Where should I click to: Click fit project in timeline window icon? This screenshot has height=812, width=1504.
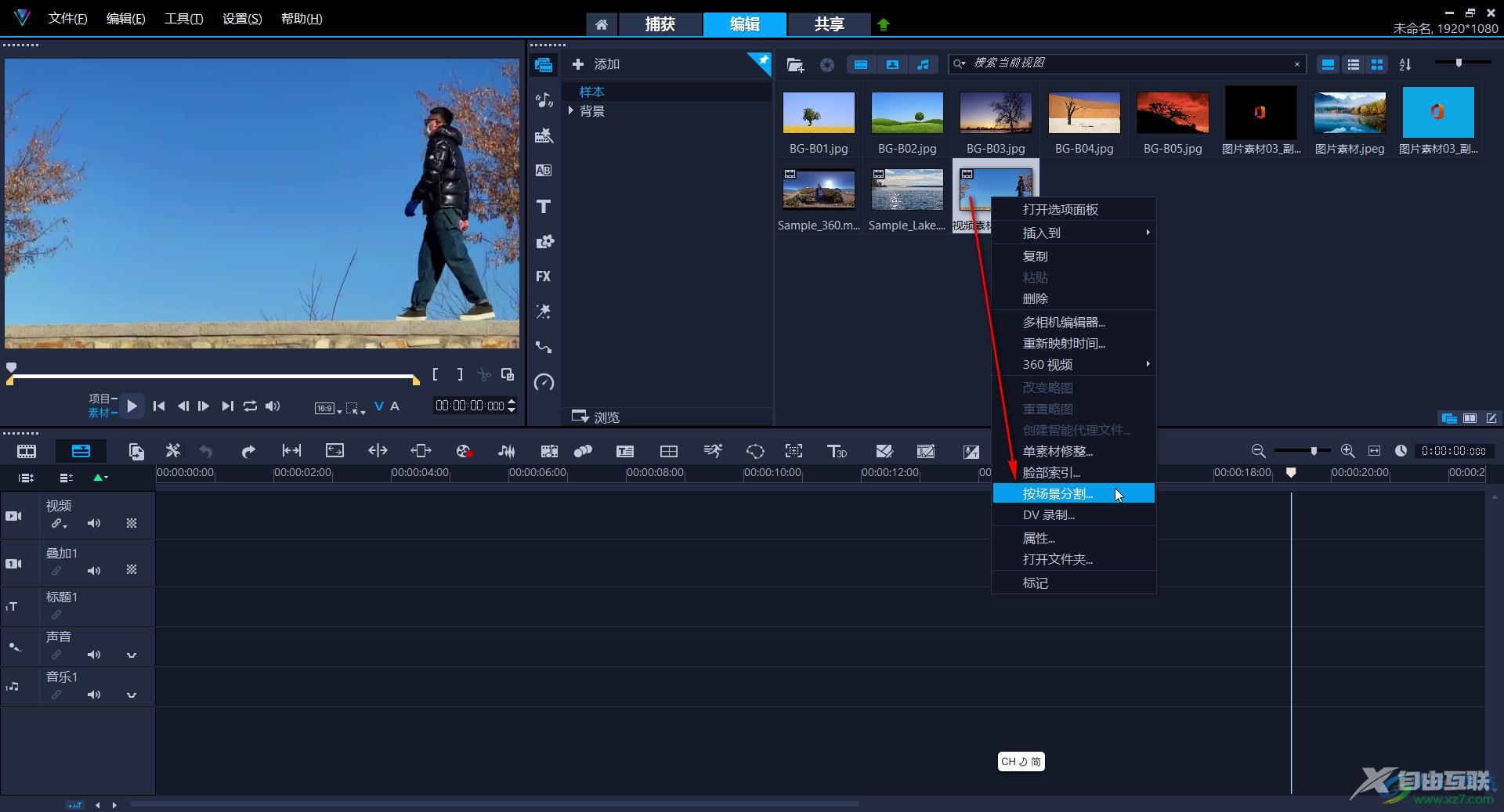coord(1374,451)
